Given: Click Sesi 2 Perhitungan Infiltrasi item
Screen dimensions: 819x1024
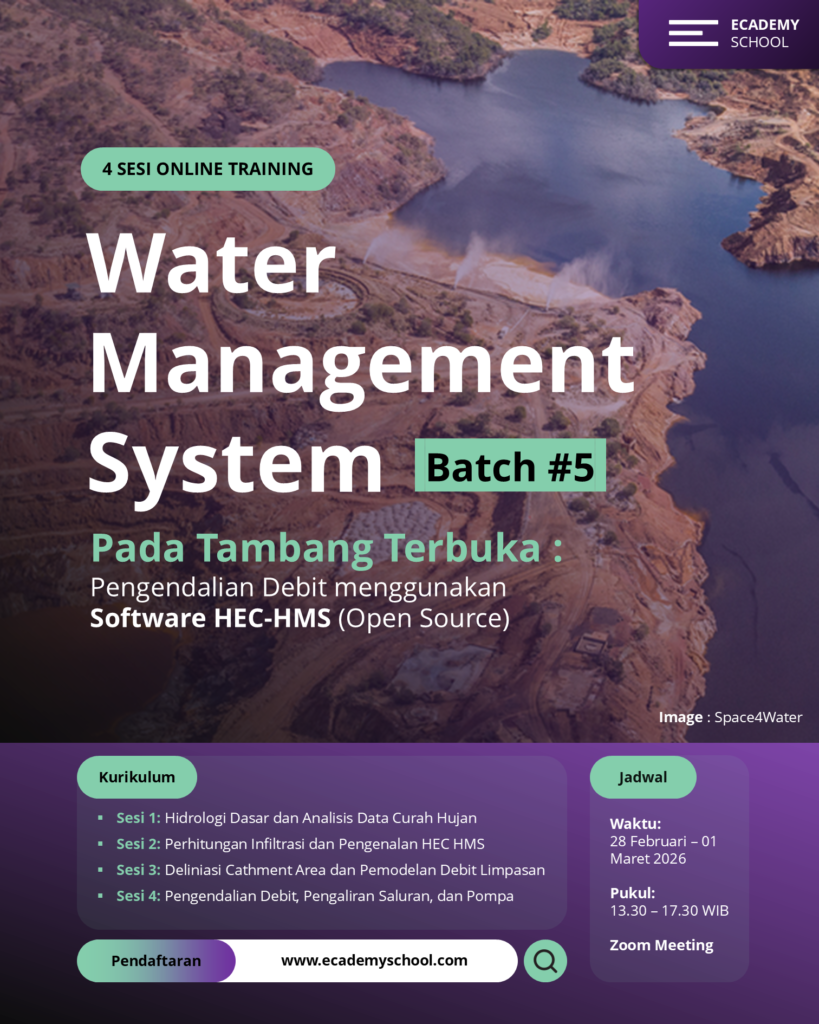Looking at the screenshot, I should 300,844.
